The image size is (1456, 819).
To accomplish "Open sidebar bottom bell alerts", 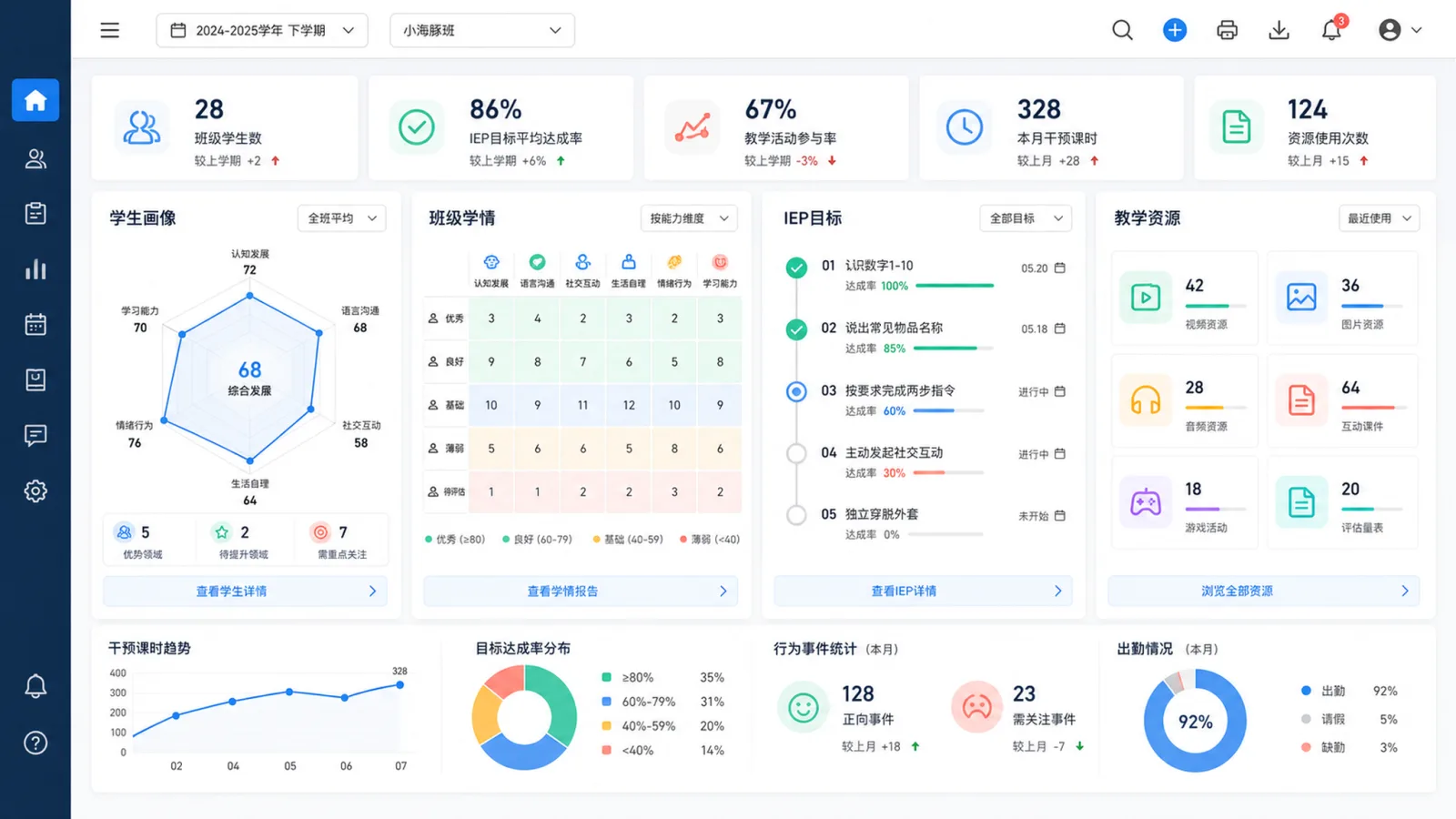I will (35, 686).
